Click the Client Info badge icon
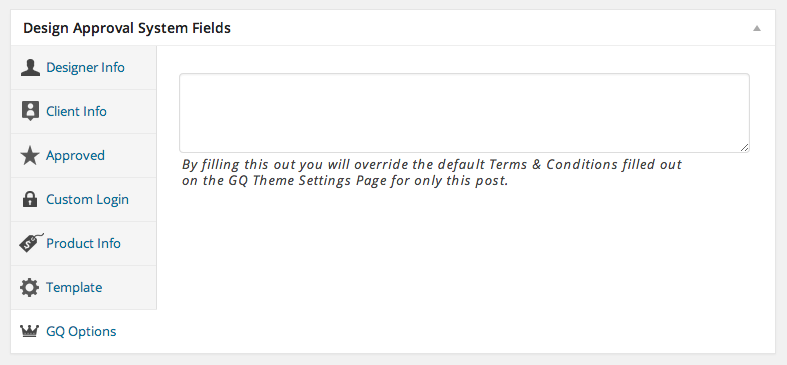This screenshot has width=787, height=365. (30, 111)
